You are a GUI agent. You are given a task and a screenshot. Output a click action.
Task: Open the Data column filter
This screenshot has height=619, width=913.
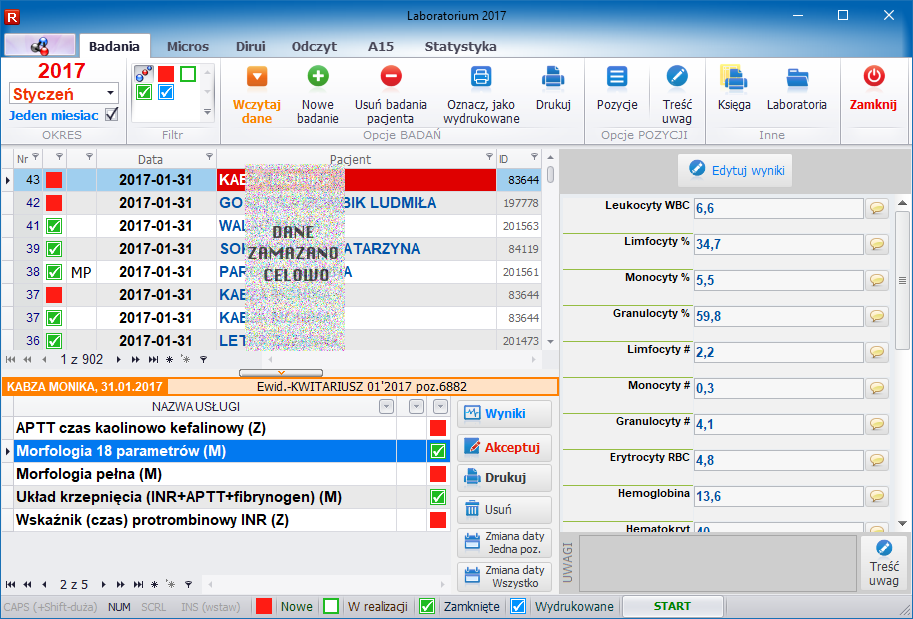click(209, 157)
